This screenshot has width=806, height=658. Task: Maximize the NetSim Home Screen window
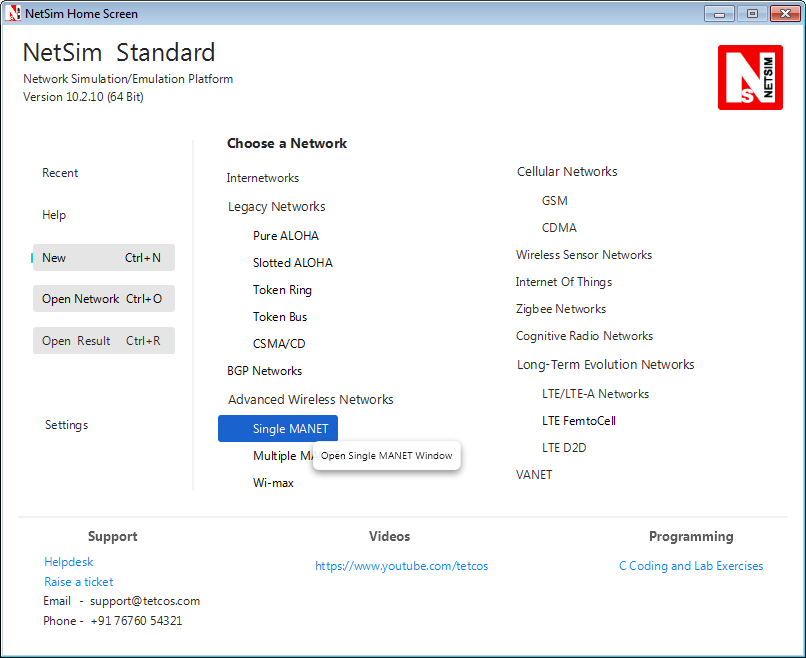[x=752, y=14]
